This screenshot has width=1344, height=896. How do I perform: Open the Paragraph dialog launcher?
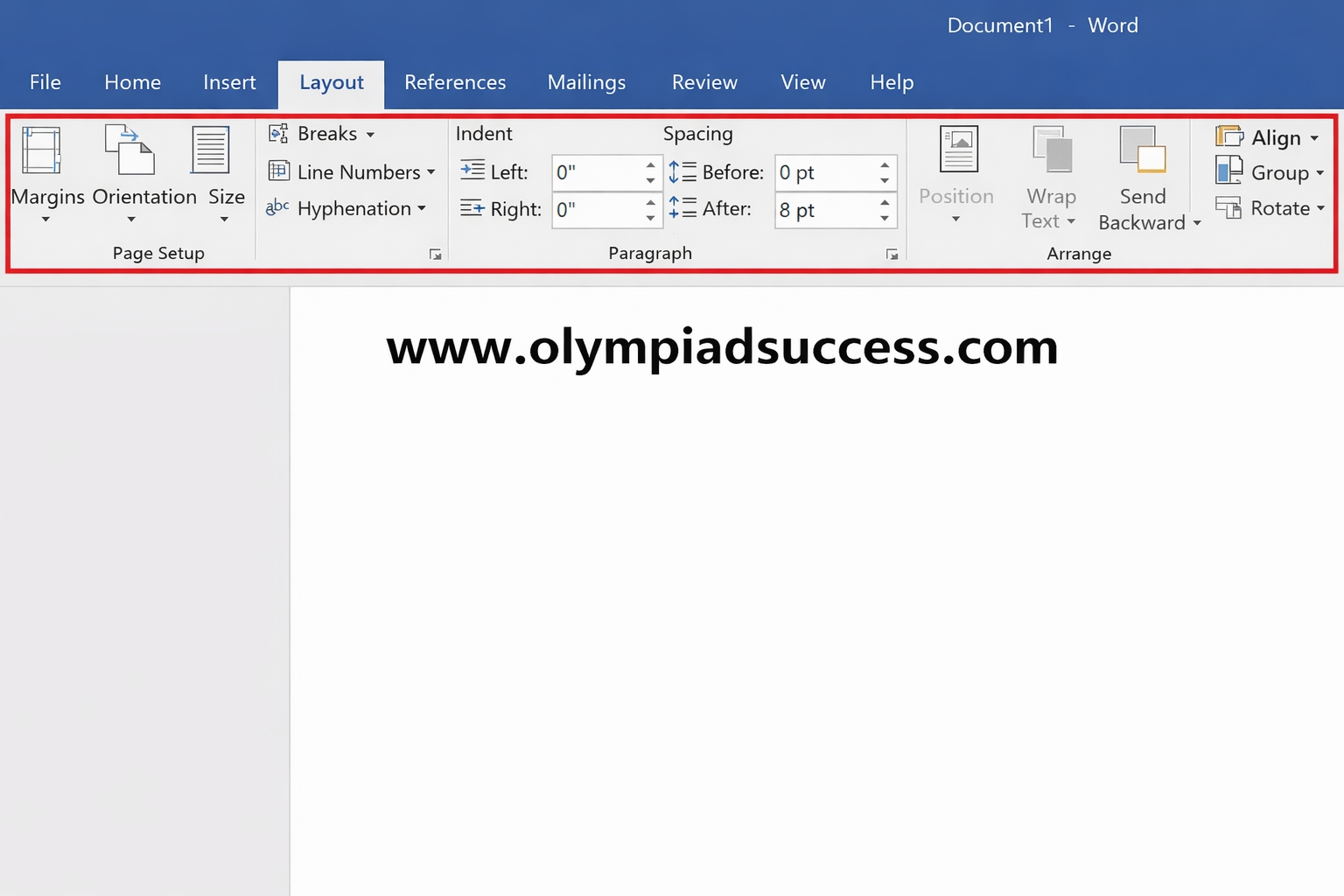pos(892,255)
